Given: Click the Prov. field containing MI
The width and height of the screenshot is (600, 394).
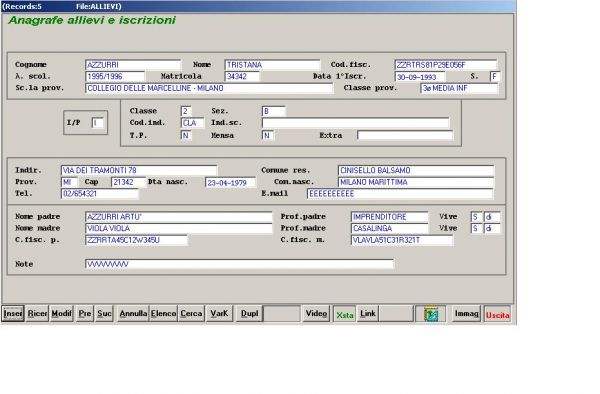Looking at the screenshot, I should point(69,182).
